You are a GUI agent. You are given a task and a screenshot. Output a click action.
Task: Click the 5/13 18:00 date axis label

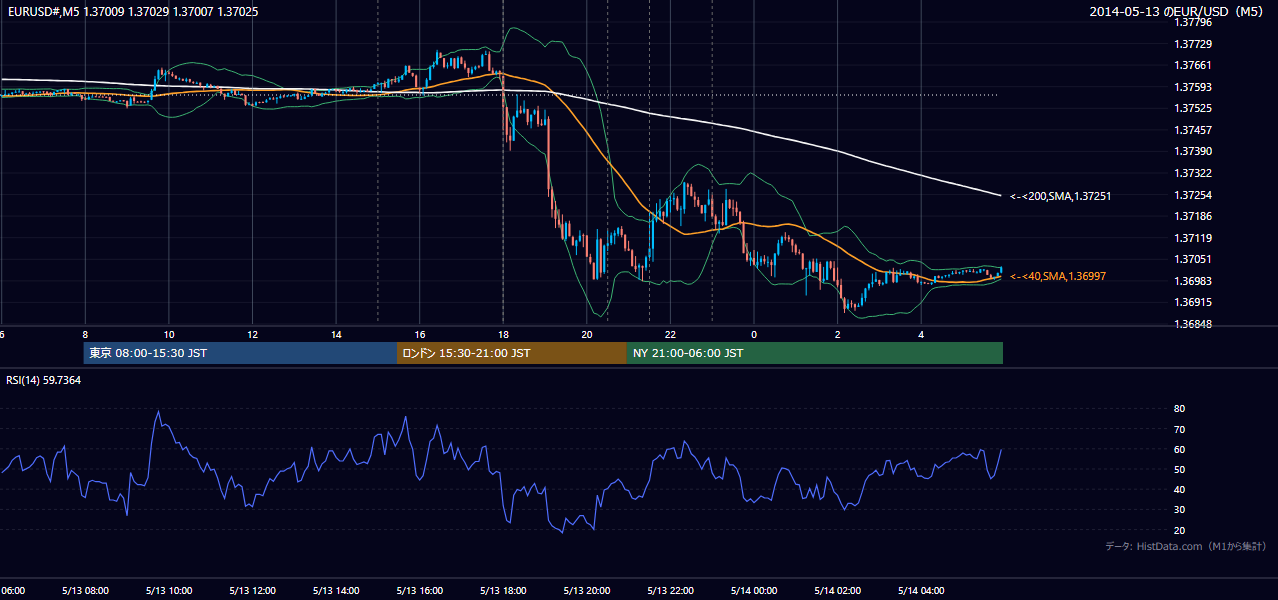pyautogui.click(x=503, y=590)
